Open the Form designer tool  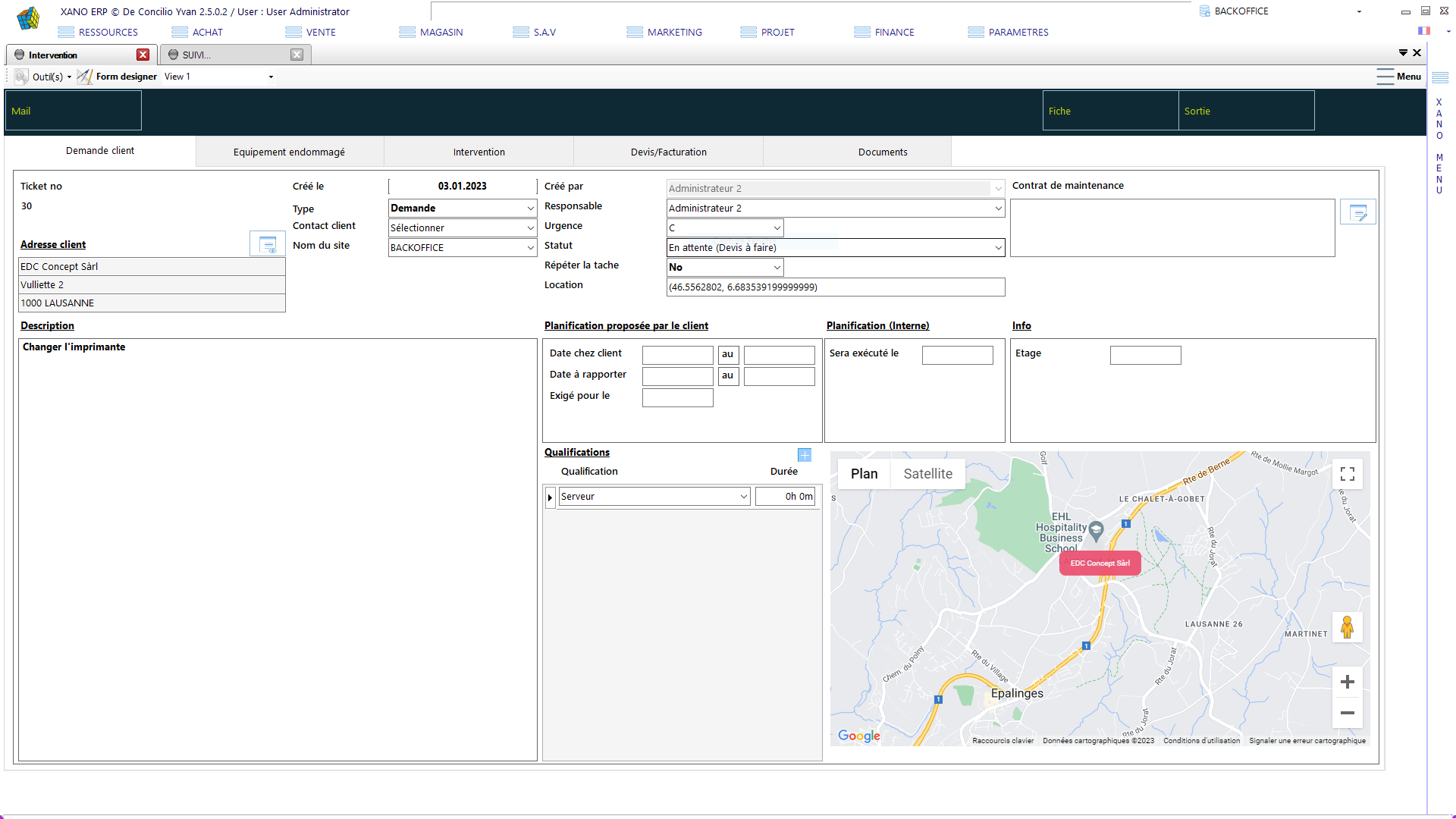coord(118,77)
